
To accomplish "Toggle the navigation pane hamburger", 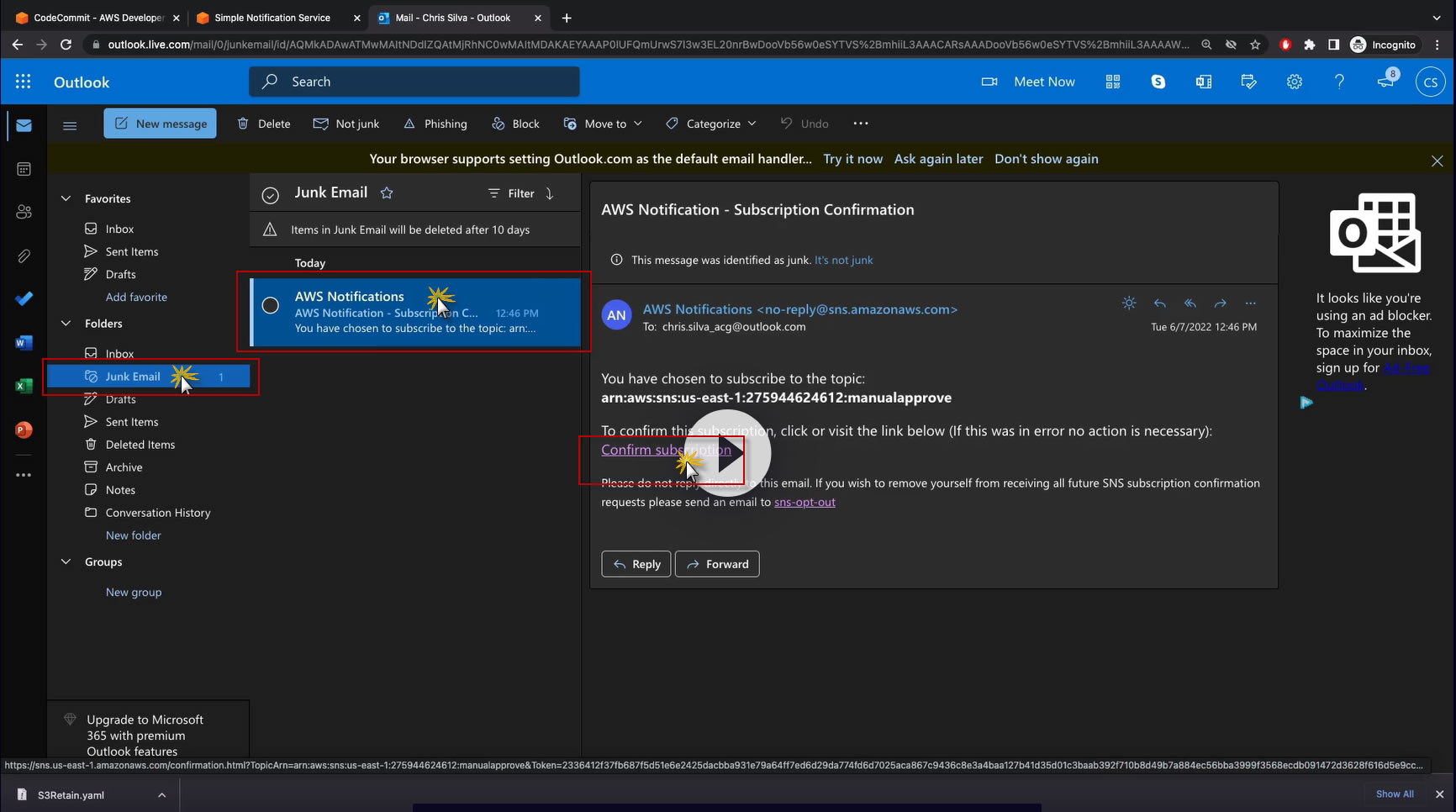I will coord(70,125).
